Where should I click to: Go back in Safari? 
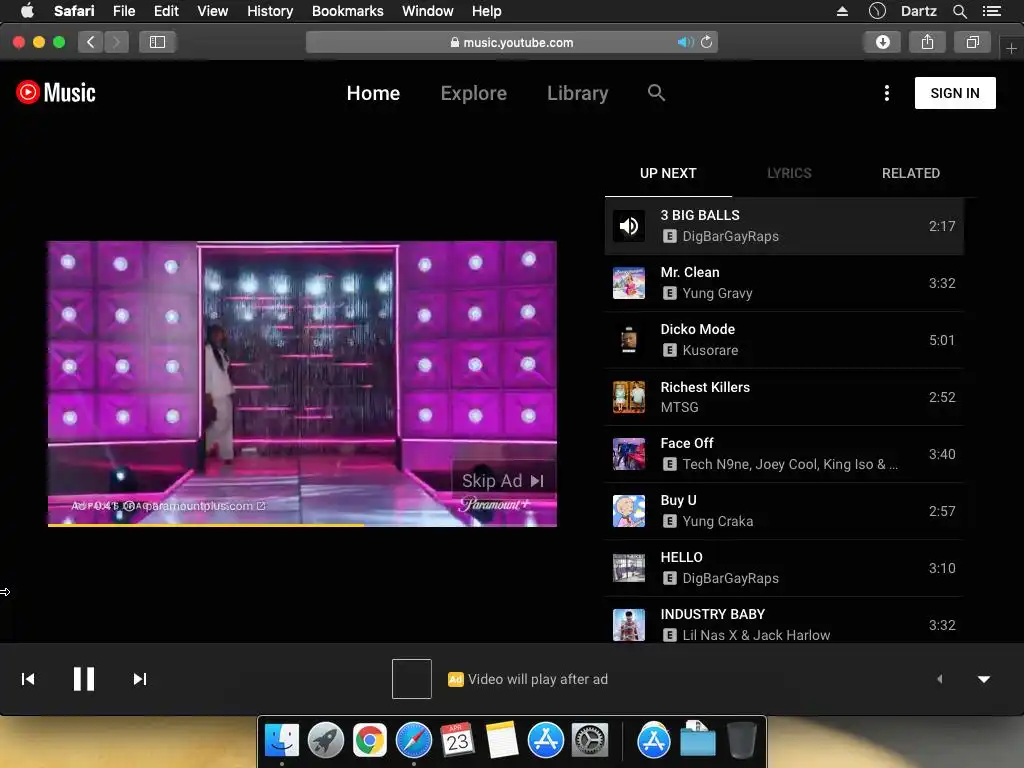point(91,42)
